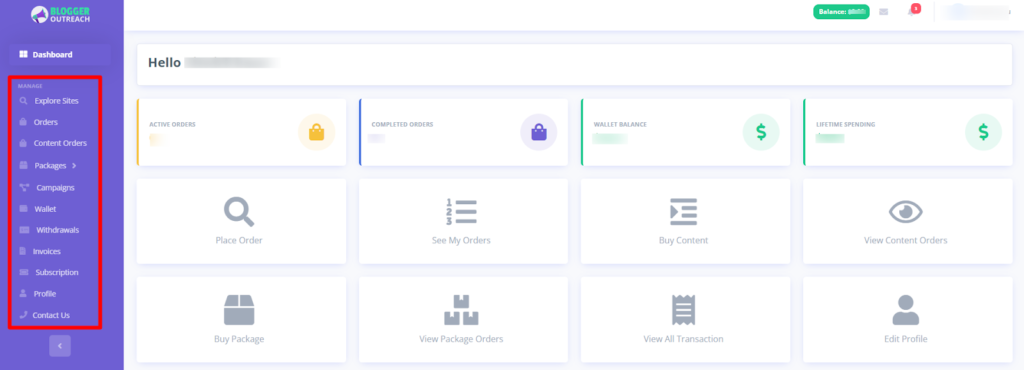Click the box icon on Buy Package card

pos(239,310)
